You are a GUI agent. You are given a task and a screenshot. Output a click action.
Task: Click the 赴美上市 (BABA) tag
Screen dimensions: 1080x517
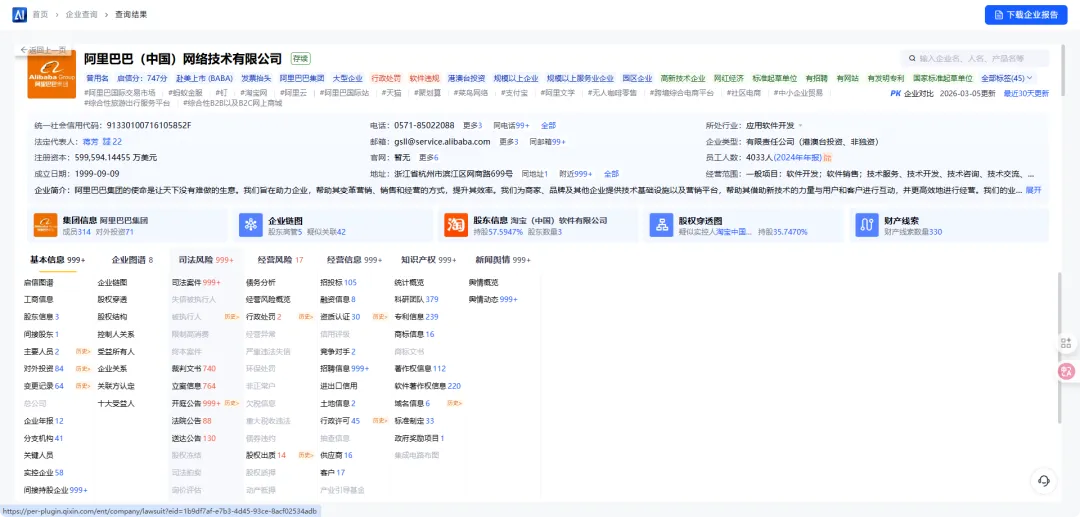[205, 78]
